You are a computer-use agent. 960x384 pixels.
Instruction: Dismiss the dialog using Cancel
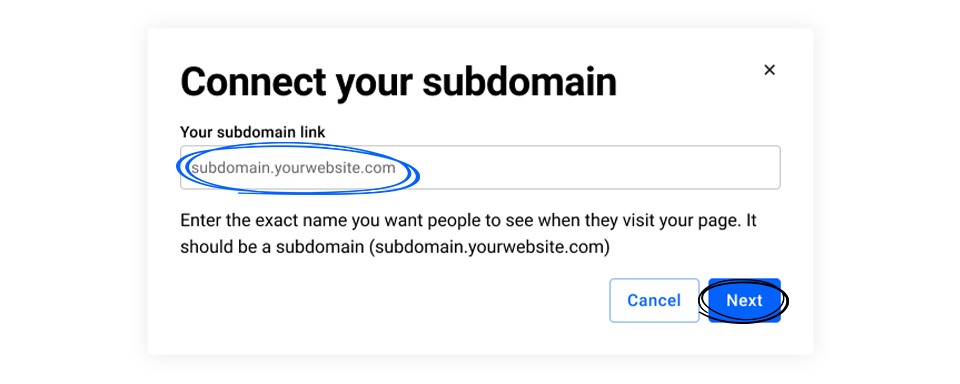pyautogui.click(x=654, y=300)
